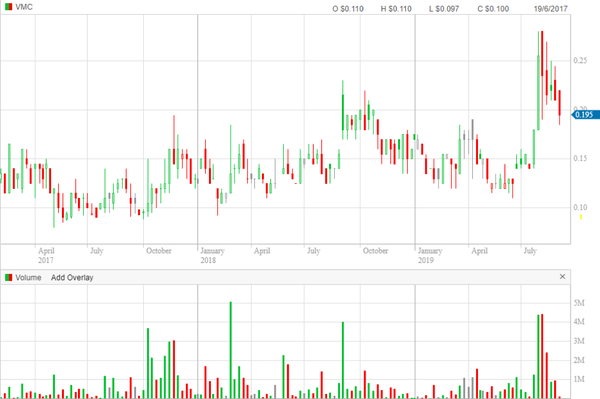
Task: Click the Add Overlay link
Action: coord(72,277)
